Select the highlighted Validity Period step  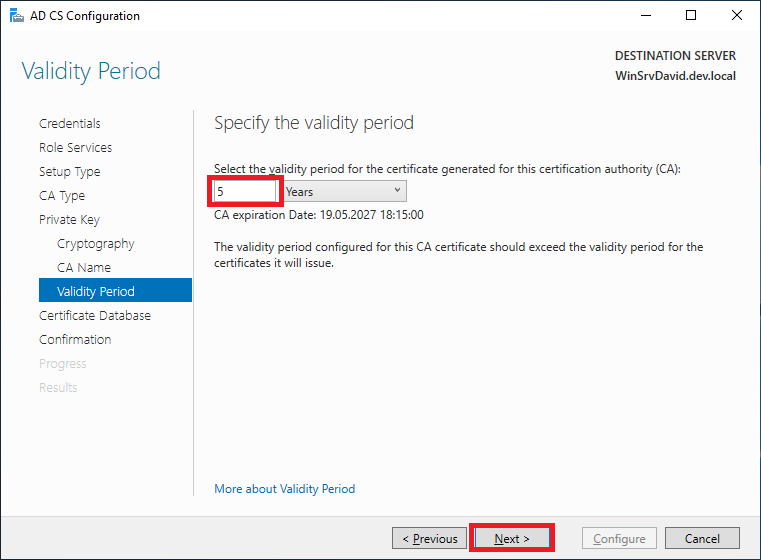click(96, 292)
